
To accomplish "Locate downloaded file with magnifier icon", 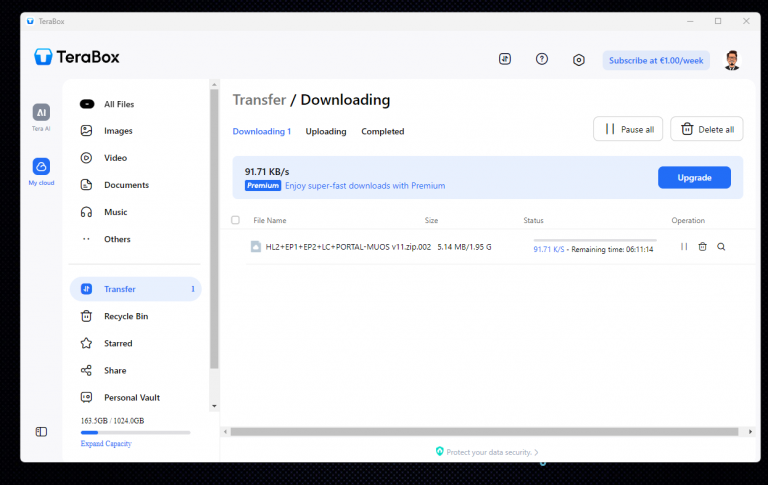I will coord(721,246).
